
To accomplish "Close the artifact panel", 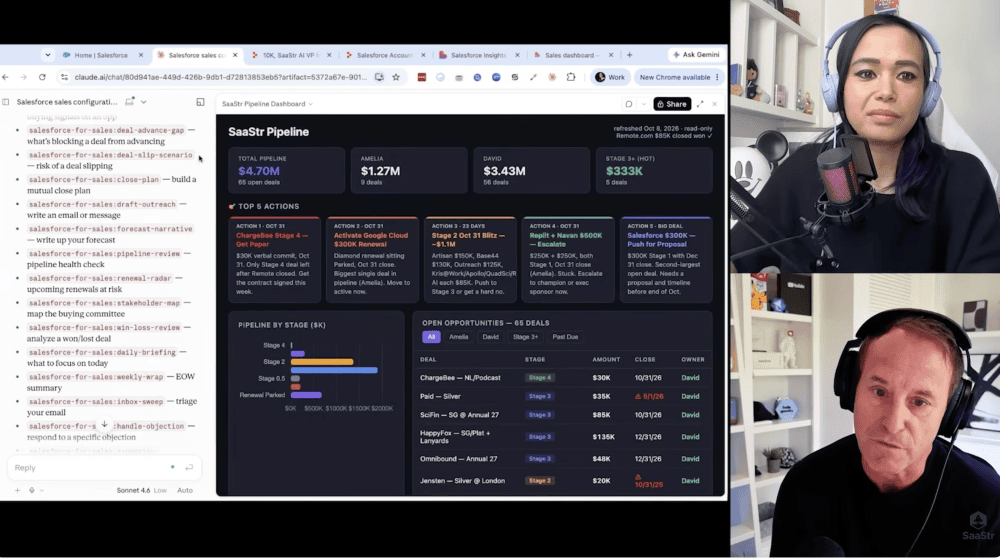I will tap(715, 104).
